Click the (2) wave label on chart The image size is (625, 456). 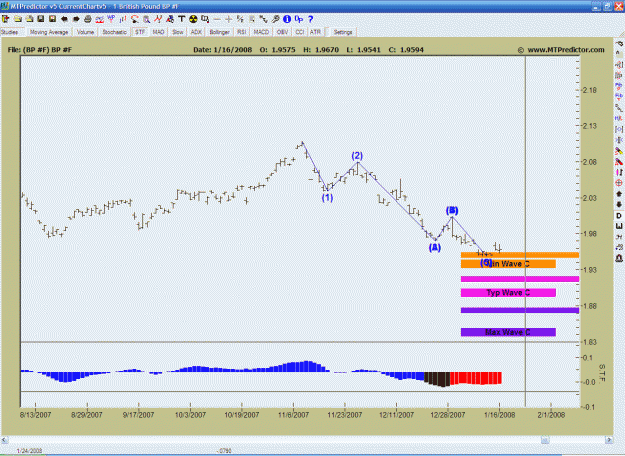point(357,156)
